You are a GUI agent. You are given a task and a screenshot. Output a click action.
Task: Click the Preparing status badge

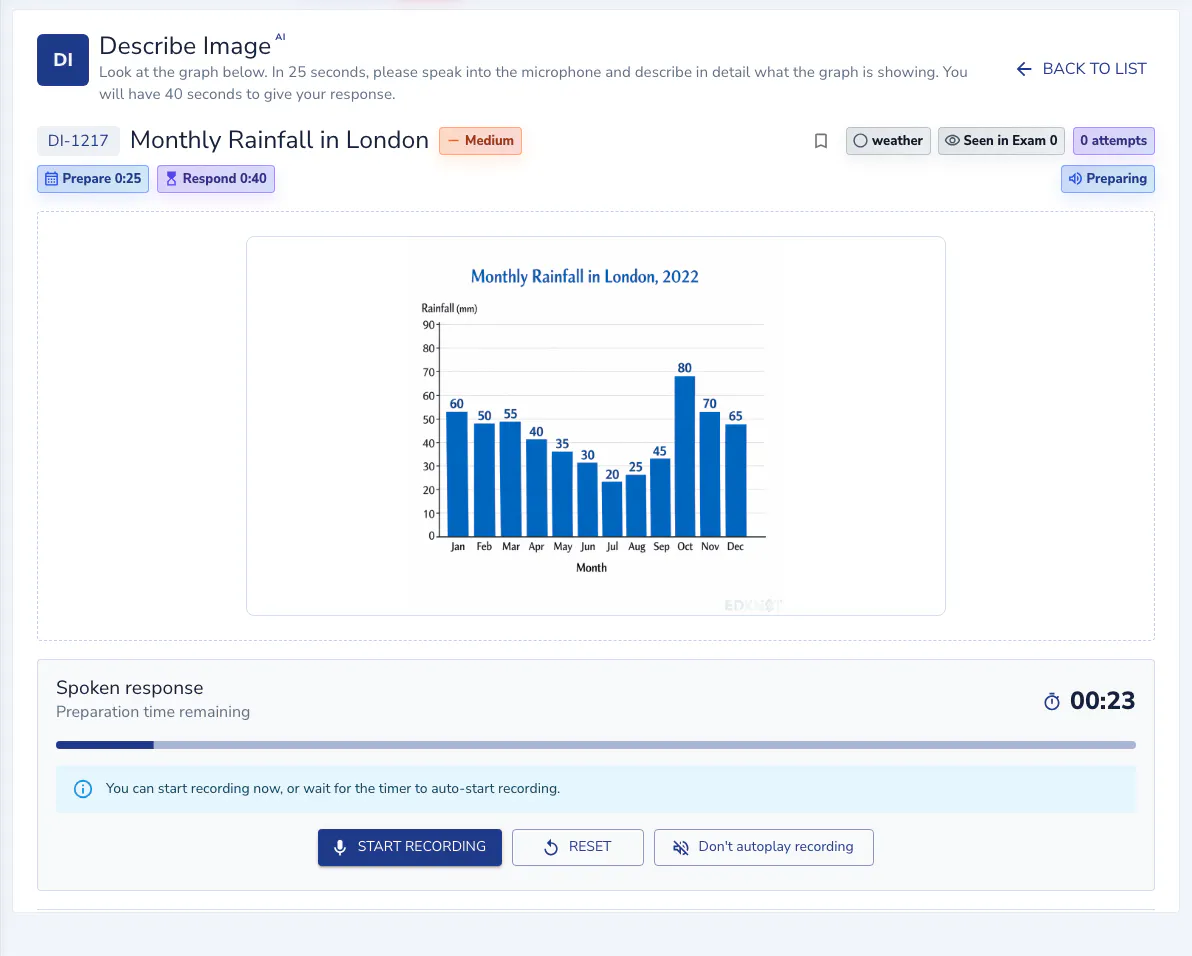[1108, 179]
